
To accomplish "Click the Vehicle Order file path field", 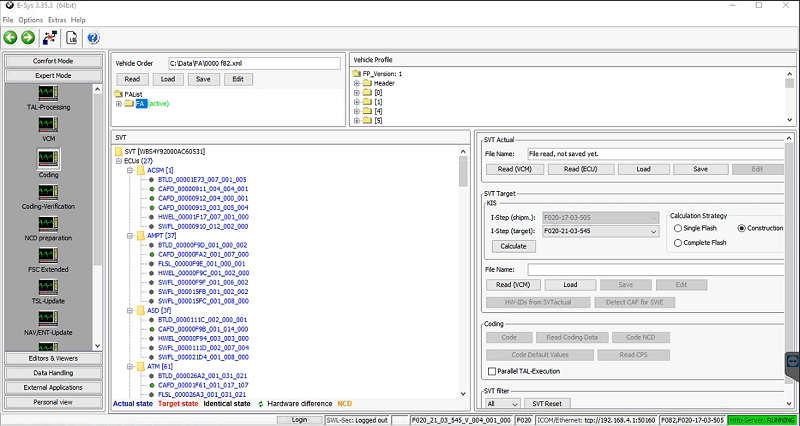I will click(254, 63).
